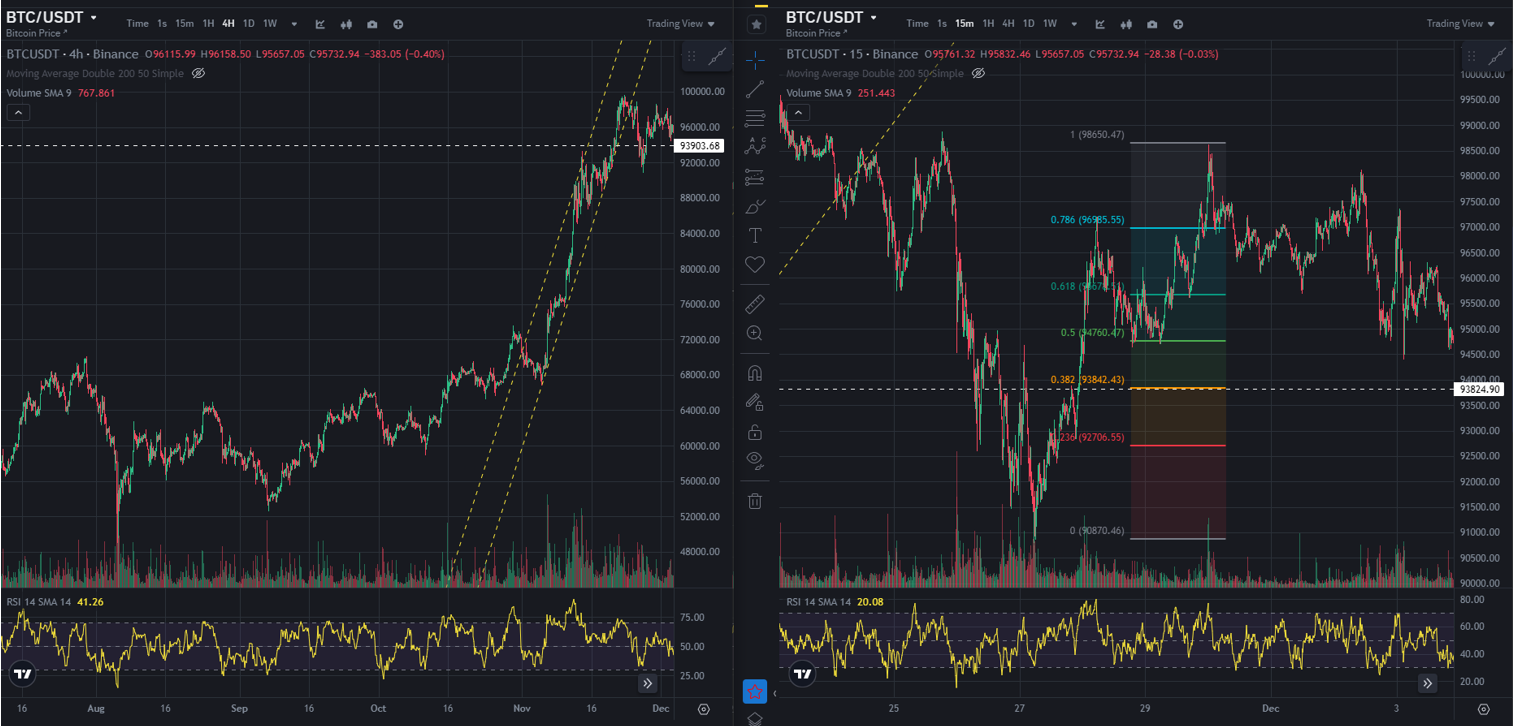Screen dimensions: 1514x726
Task: Toggle hide all drawings eye icon
Action: point(755,461)
